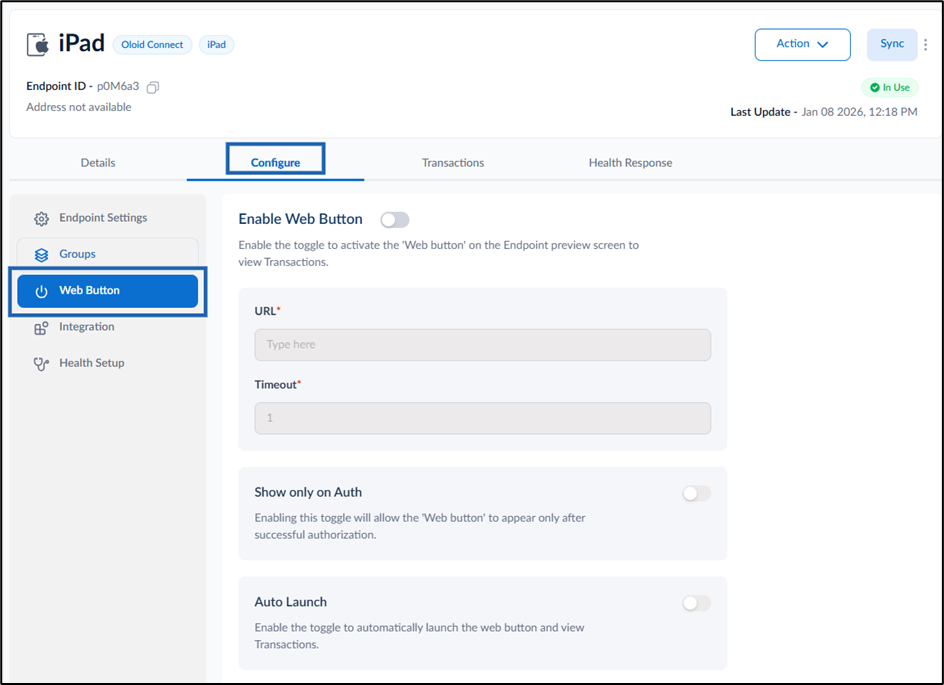This screenshot has height=685, width=944.
Task: Open Endpoint Settings in sidebar
Action: tap(108, 218)
